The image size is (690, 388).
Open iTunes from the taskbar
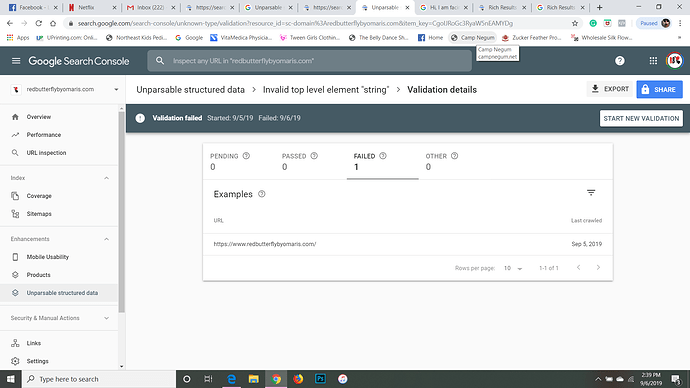pos(343,379)
